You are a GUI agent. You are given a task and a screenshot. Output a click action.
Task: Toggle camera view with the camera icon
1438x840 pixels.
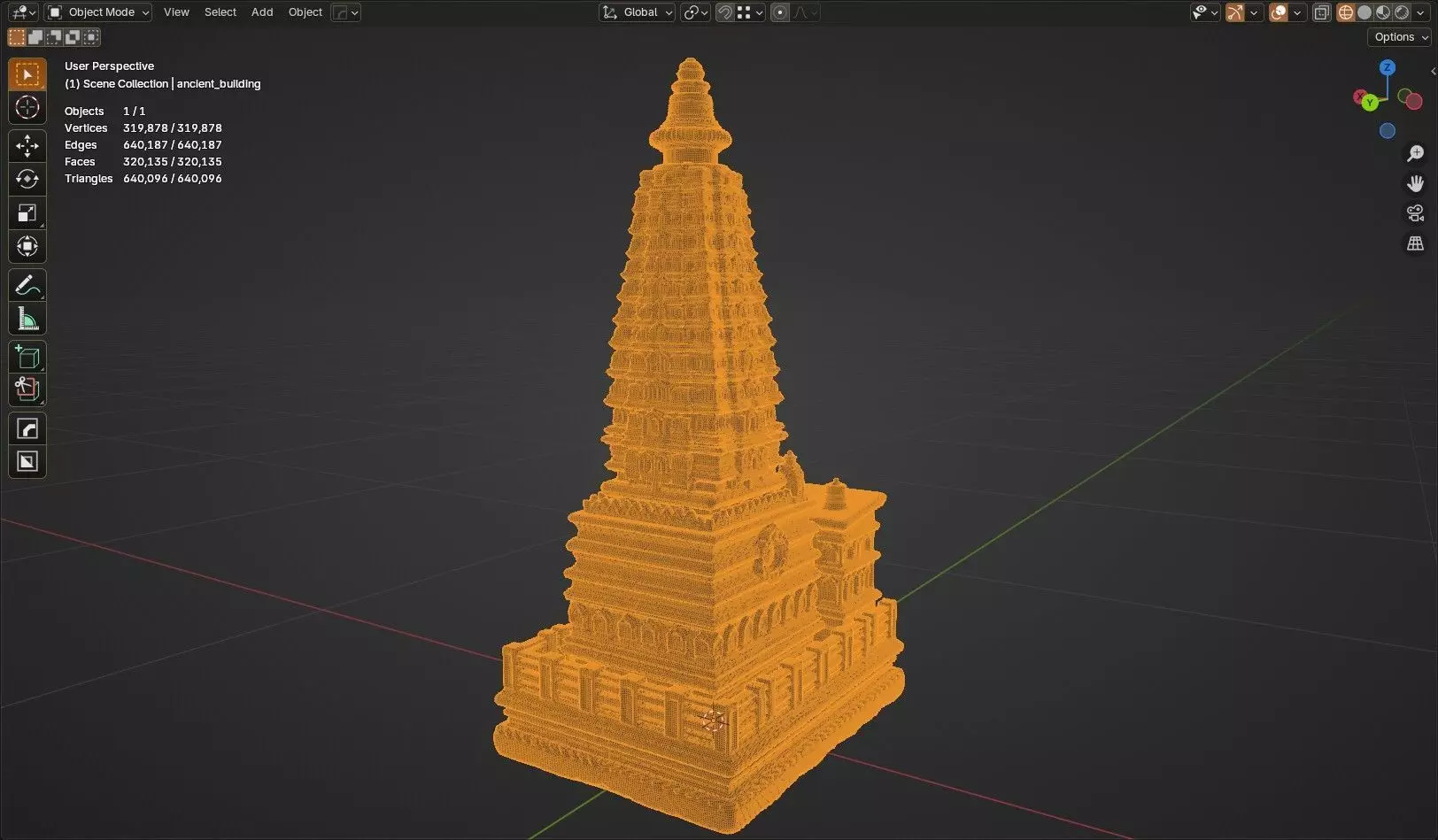click(1415, 213)
